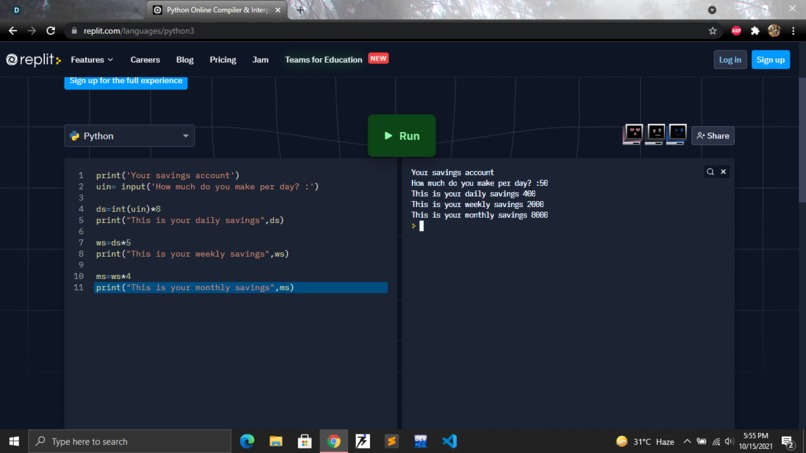Select the third pixel face theme icon

(x=677, y=134)
